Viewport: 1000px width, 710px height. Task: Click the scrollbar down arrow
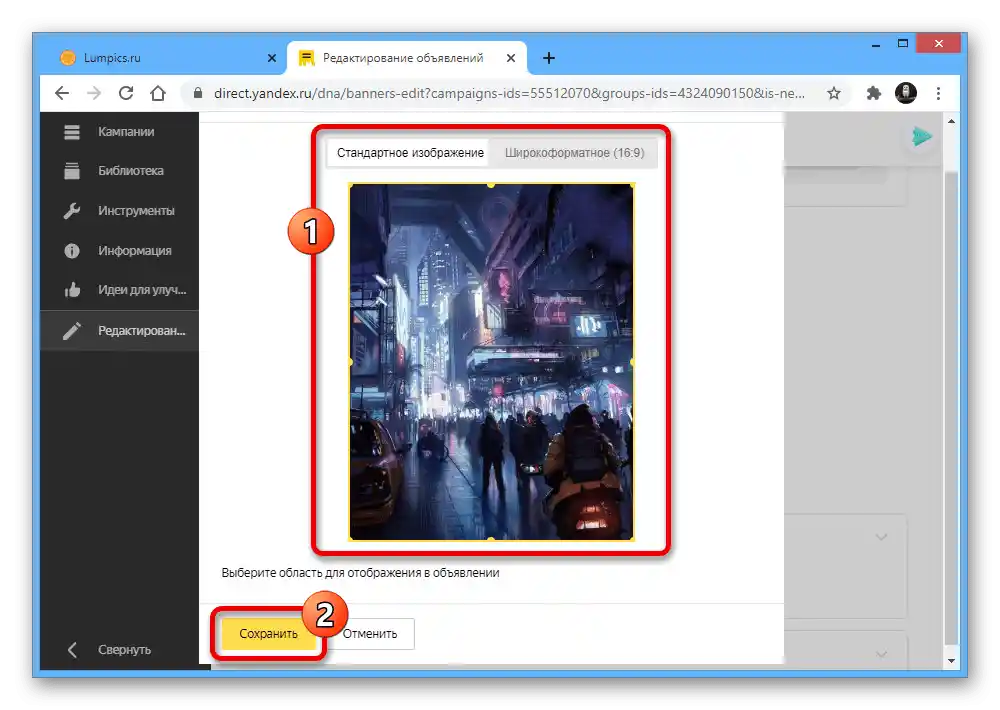952,661
